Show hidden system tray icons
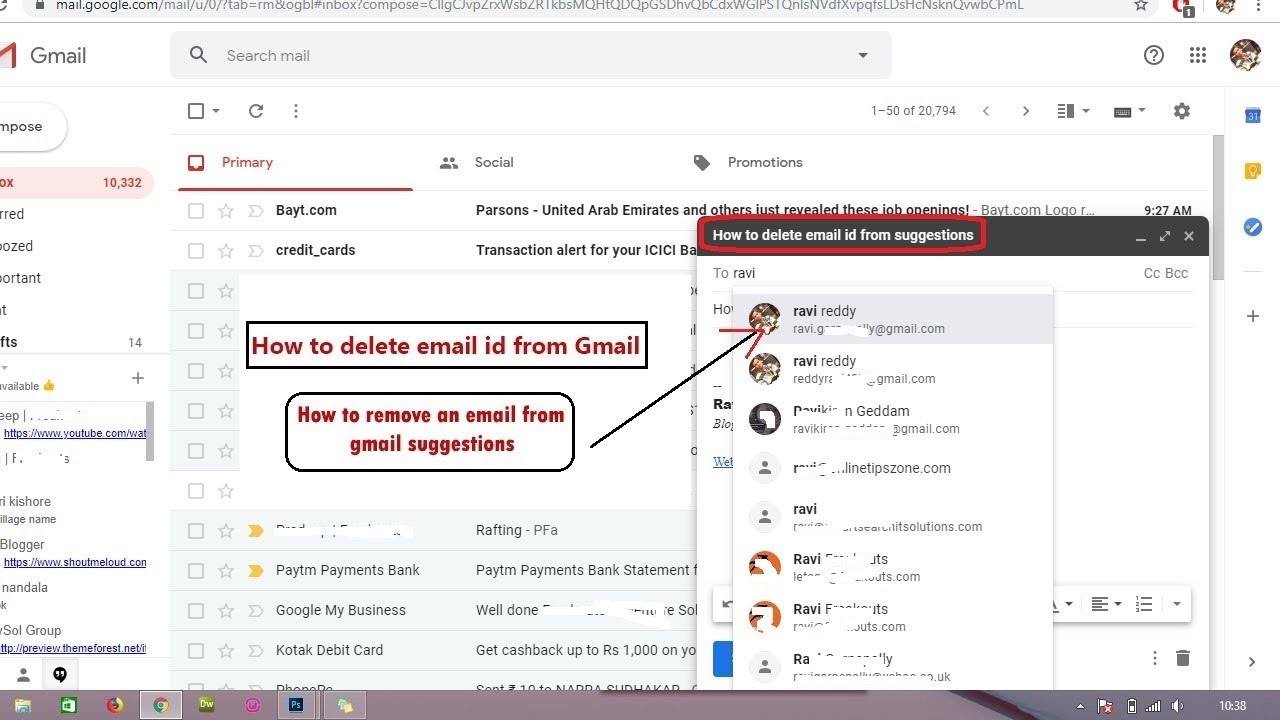This screenshot has height=720, width=1280. point(1080,706)
